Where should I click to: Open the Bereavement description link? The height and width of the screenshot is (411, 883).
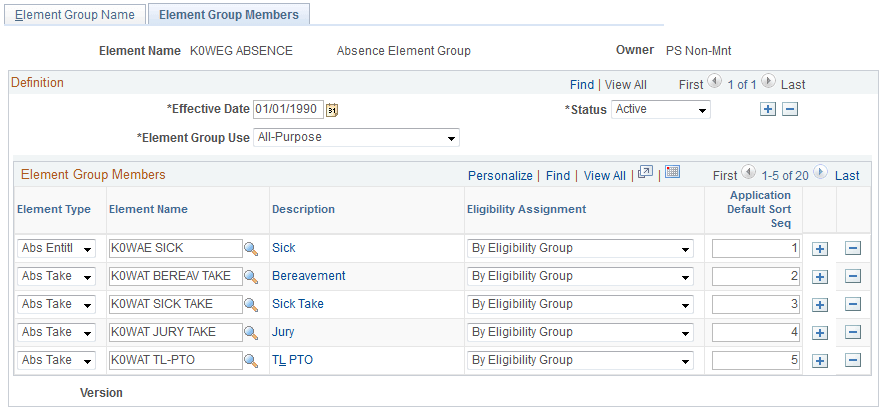tap(308, 276)
